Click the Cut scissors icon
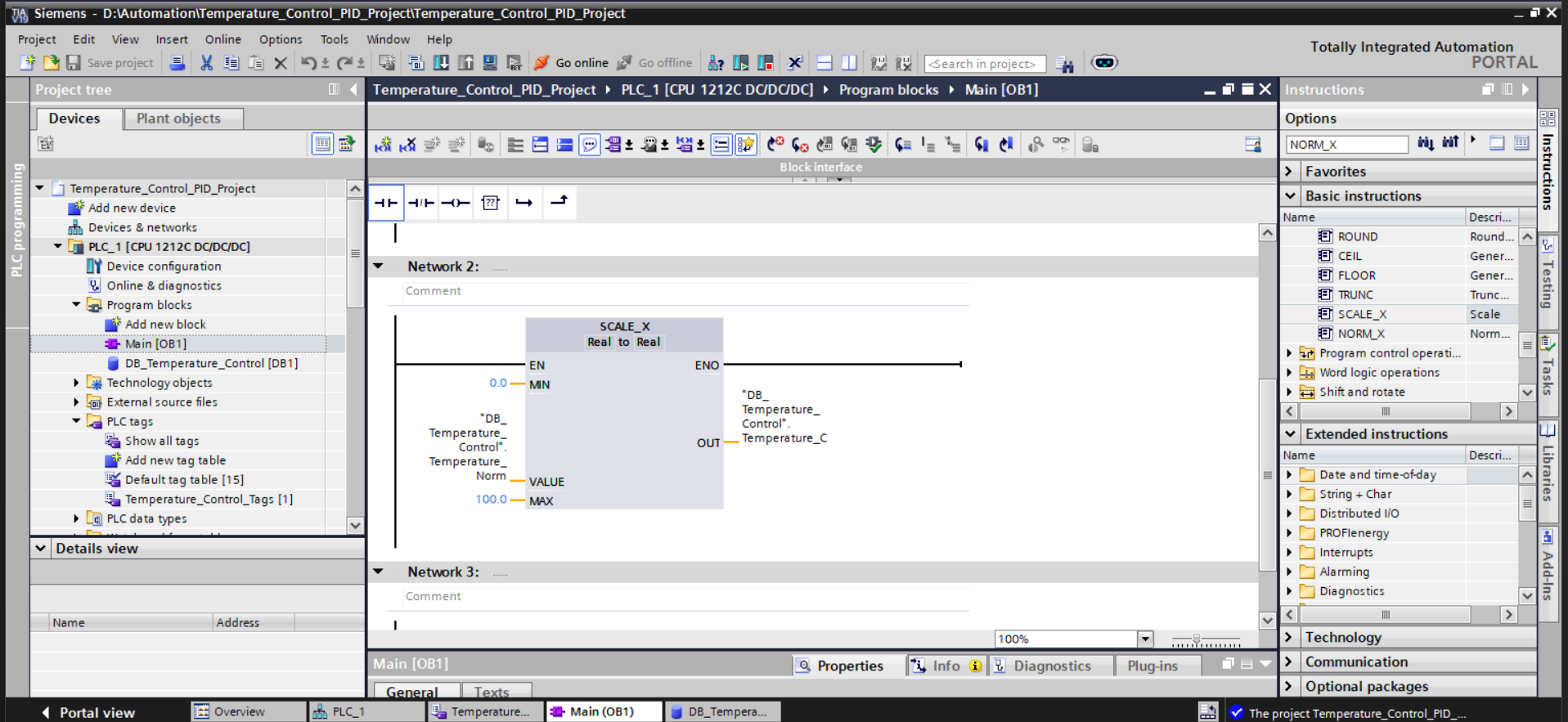The width and height of the screenshot is (1568, 722). pyautogui.click(x=207, y=63)
